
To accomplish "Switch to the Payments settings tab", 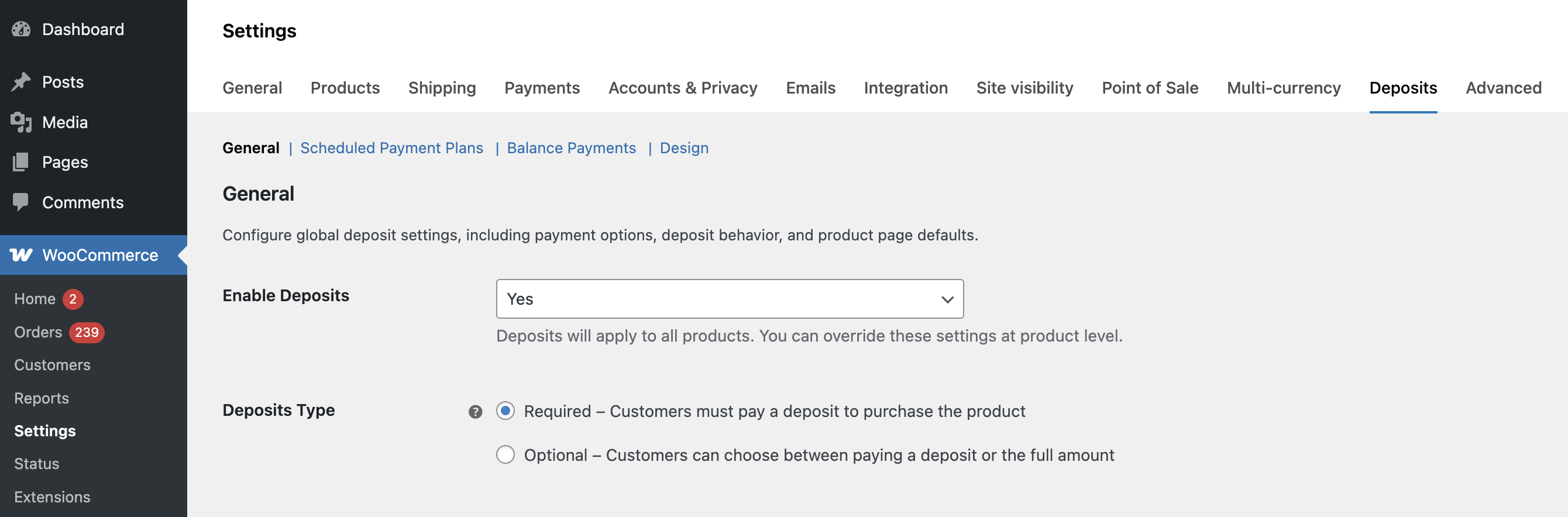I will [542, 88].
